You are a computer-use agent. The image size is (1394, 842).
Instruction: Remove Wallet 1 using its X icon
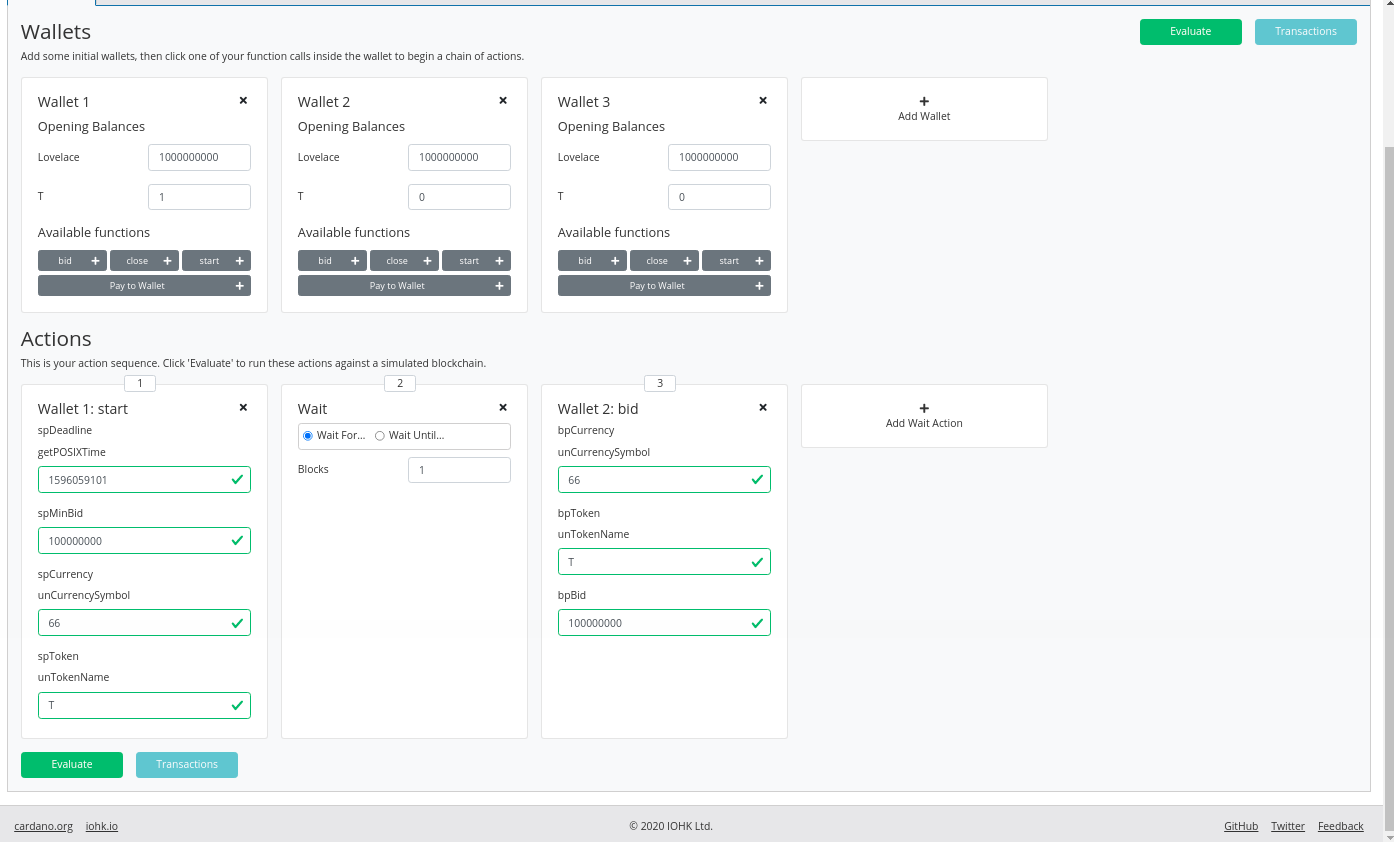[243, 101]
